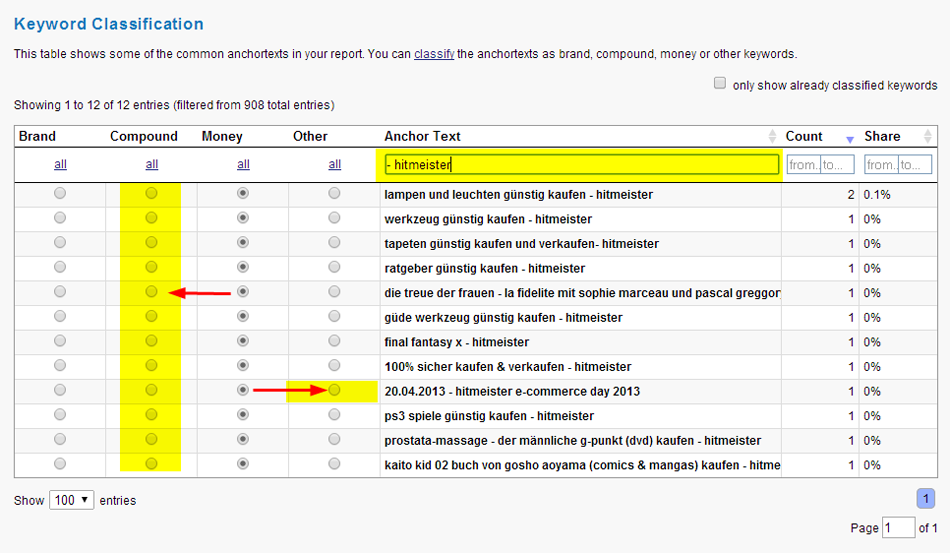950x553 pixels.
Task: Click the Money column header
Action: click(222, 136)
